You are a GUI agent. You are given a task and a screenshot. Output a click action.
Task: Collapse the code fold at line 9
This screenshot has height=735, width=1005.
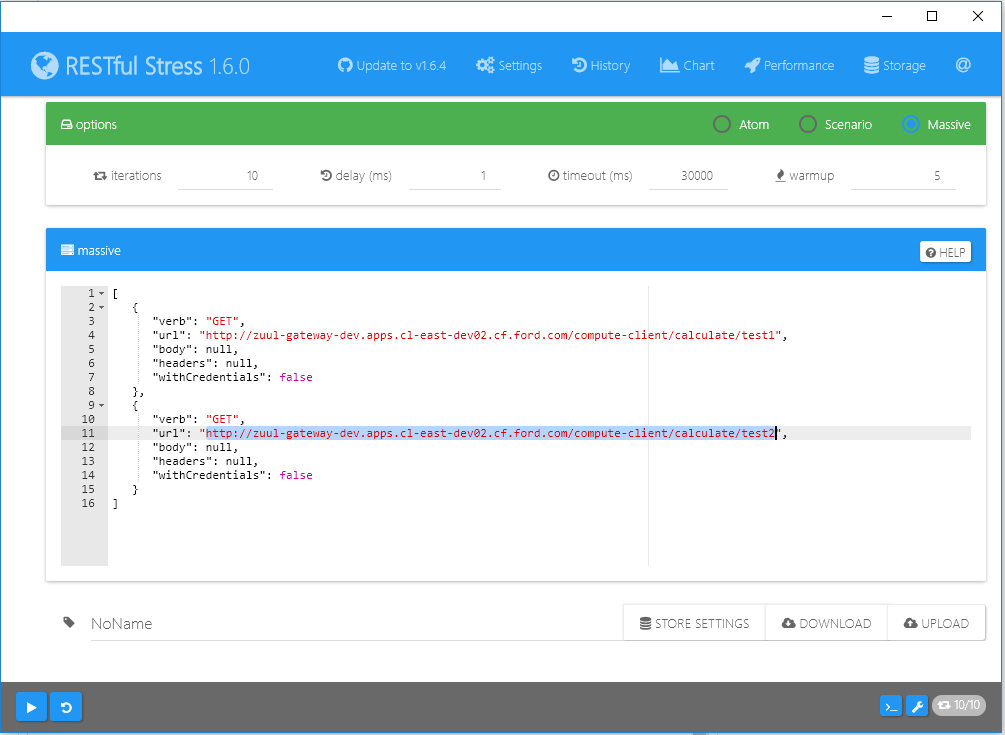99,405
